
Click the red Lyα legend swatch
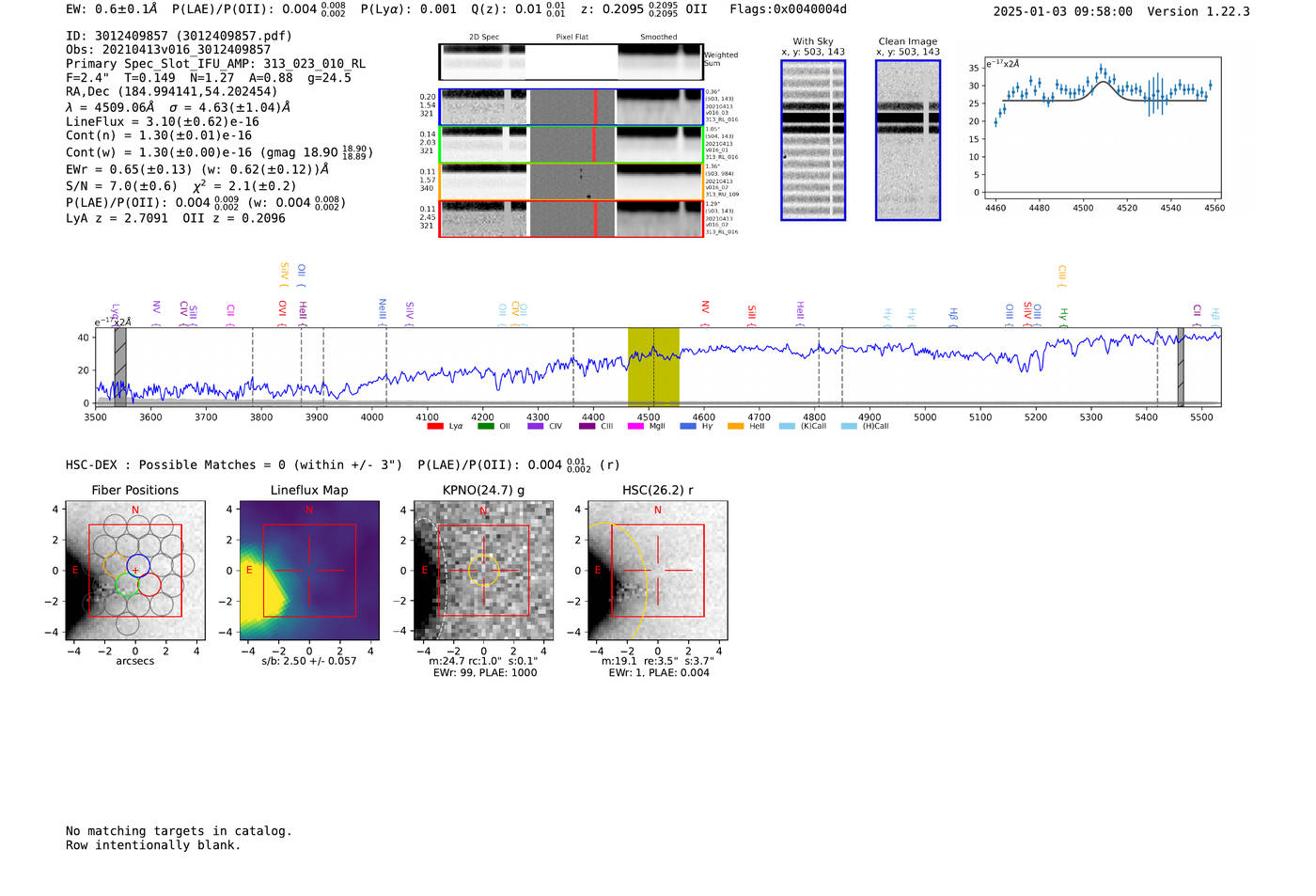tap(435, 427)
